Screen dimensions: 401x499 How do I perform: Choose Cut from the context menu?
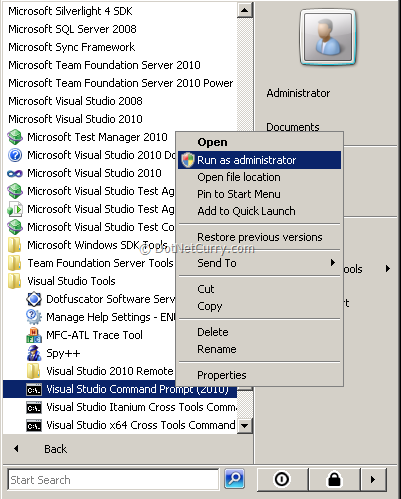[259, 289]
